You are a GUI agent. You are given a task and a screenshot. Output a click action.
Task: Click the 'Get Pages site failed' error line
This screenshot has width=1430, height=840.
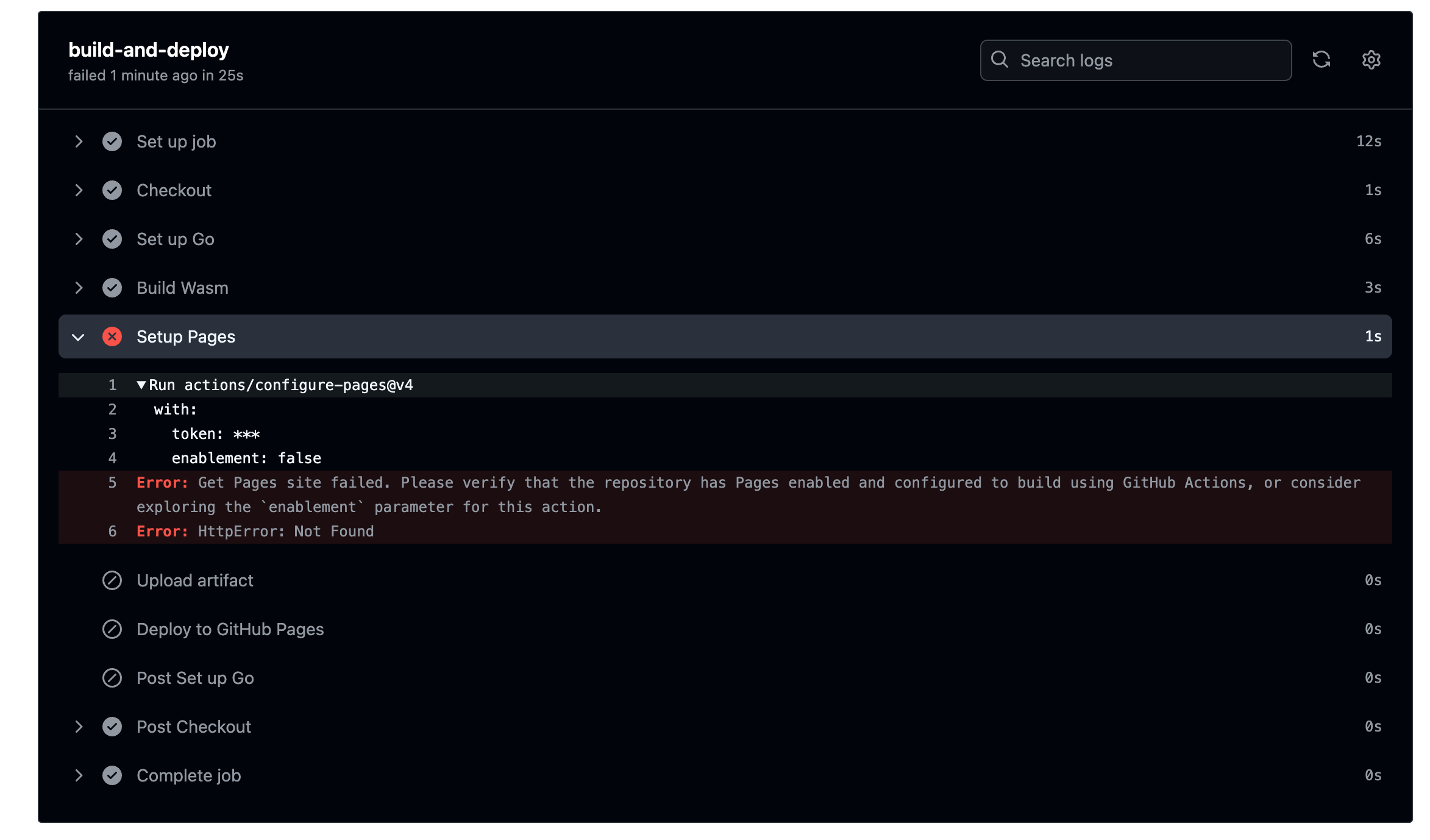click(725, 495)
